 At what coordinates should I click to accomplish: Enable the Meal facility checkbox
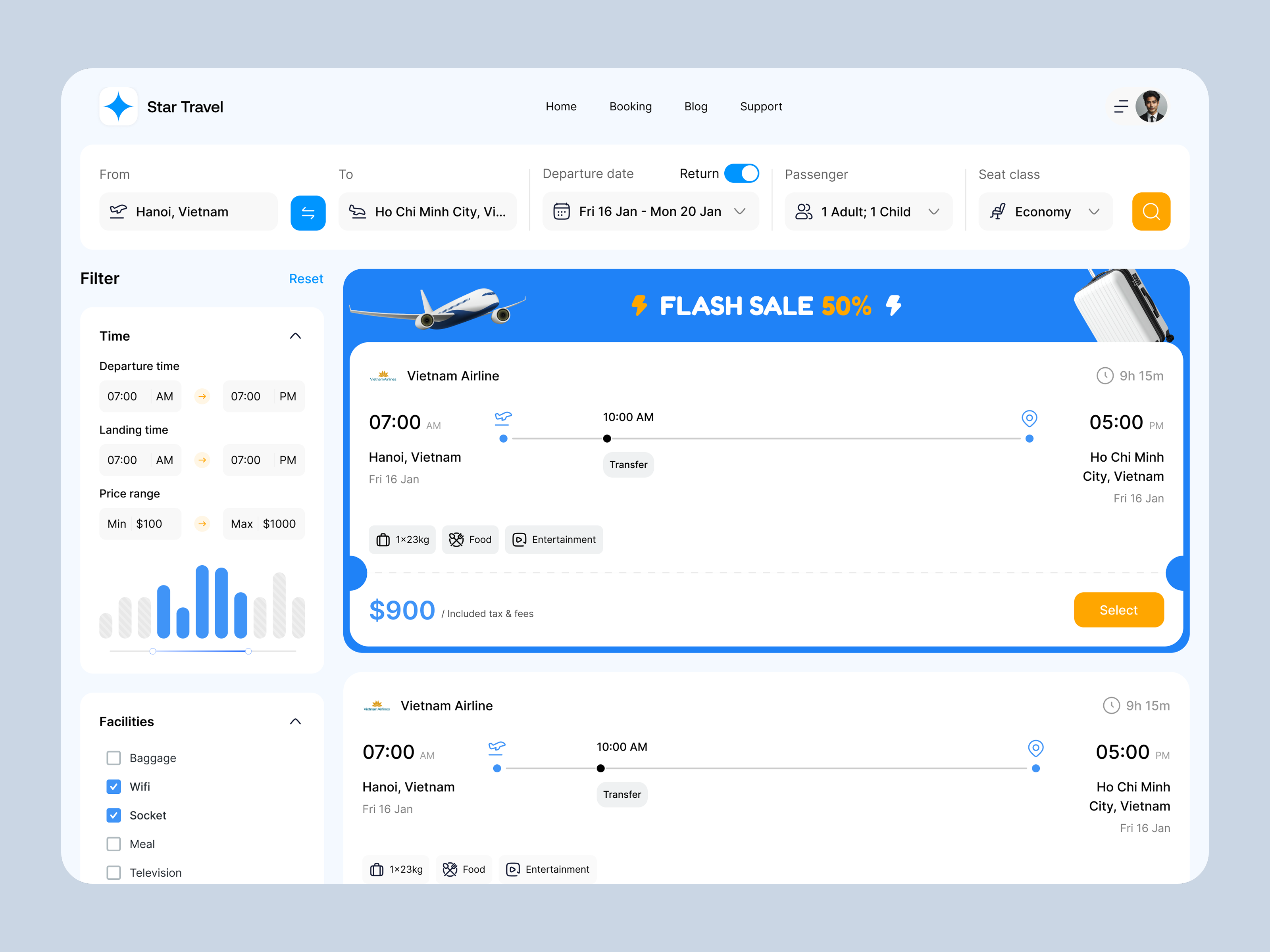pyautogui.click(x=114, y=844)
